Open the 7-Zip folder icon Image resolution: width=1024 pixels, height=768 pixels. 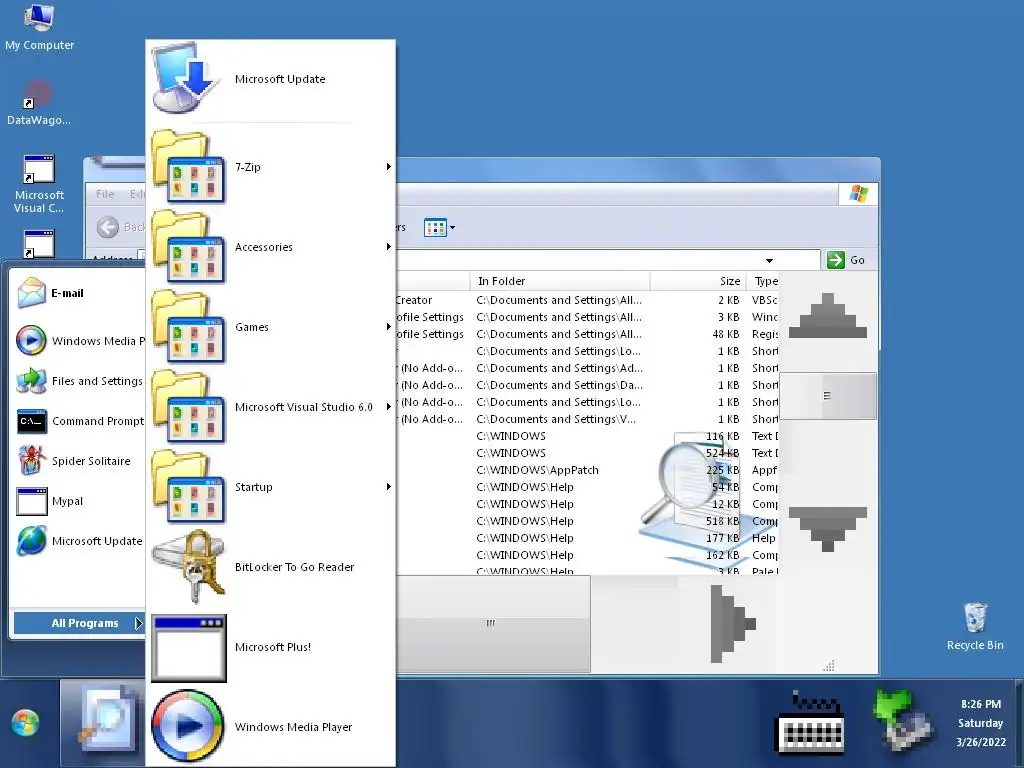pyautogui.click(x=189, y=167)
